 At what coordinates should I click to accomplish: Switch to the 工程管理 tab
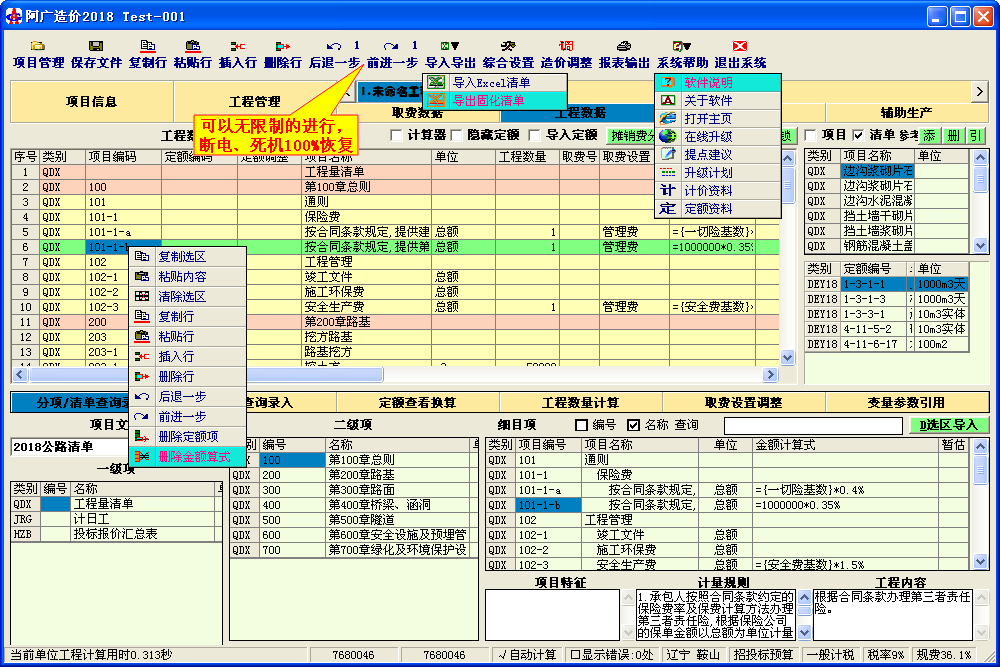[255, 101]
